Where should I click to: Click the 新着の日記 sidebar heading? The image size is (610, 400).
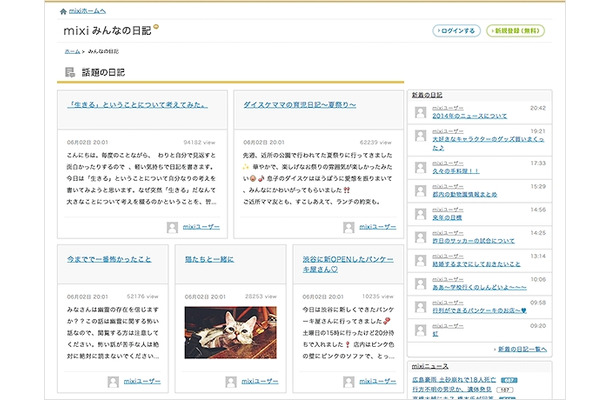tap(427, 95)
